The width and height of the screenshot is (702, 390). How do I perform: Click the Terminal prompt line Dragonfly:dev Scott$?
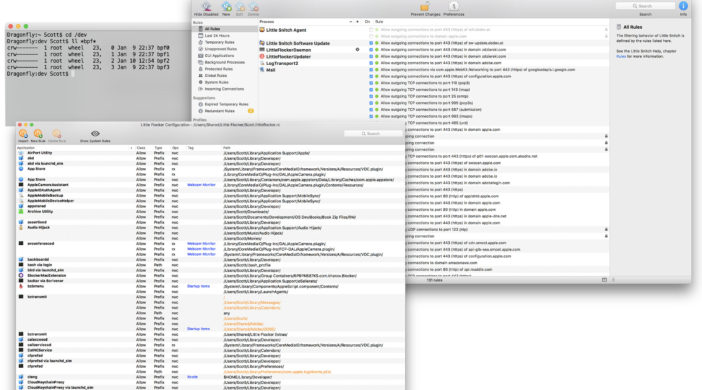tap(38, 74)
